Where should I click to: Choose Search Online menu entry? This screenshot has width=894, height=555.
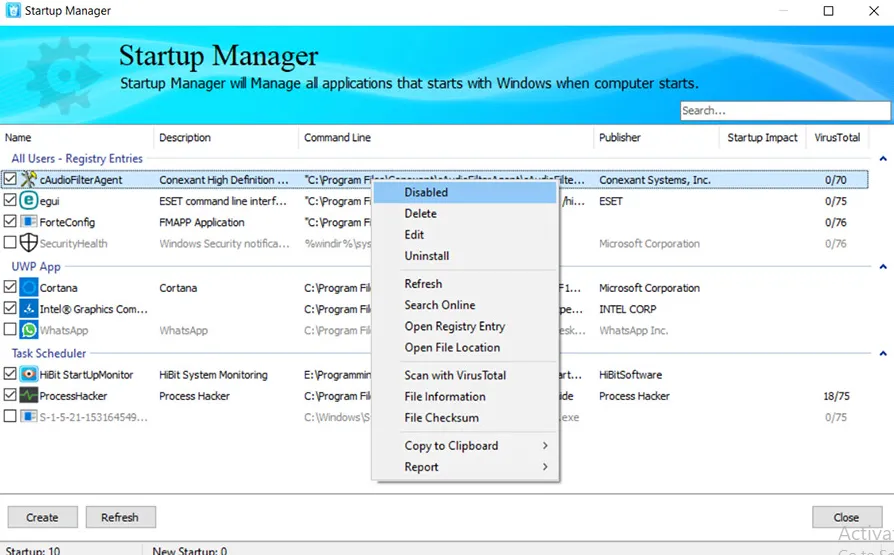(x=465, y=305)
